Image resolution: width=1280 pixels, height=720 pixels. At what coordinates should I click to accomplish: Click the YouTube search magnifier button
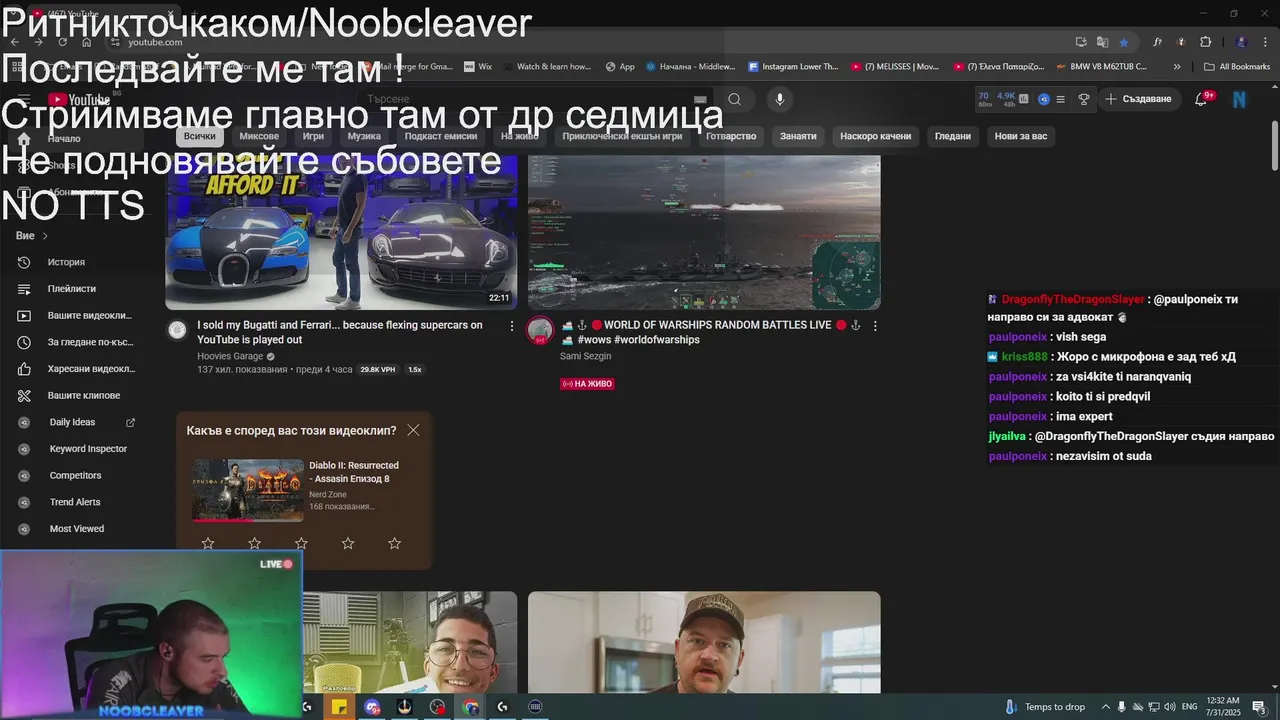click(735, 99)
